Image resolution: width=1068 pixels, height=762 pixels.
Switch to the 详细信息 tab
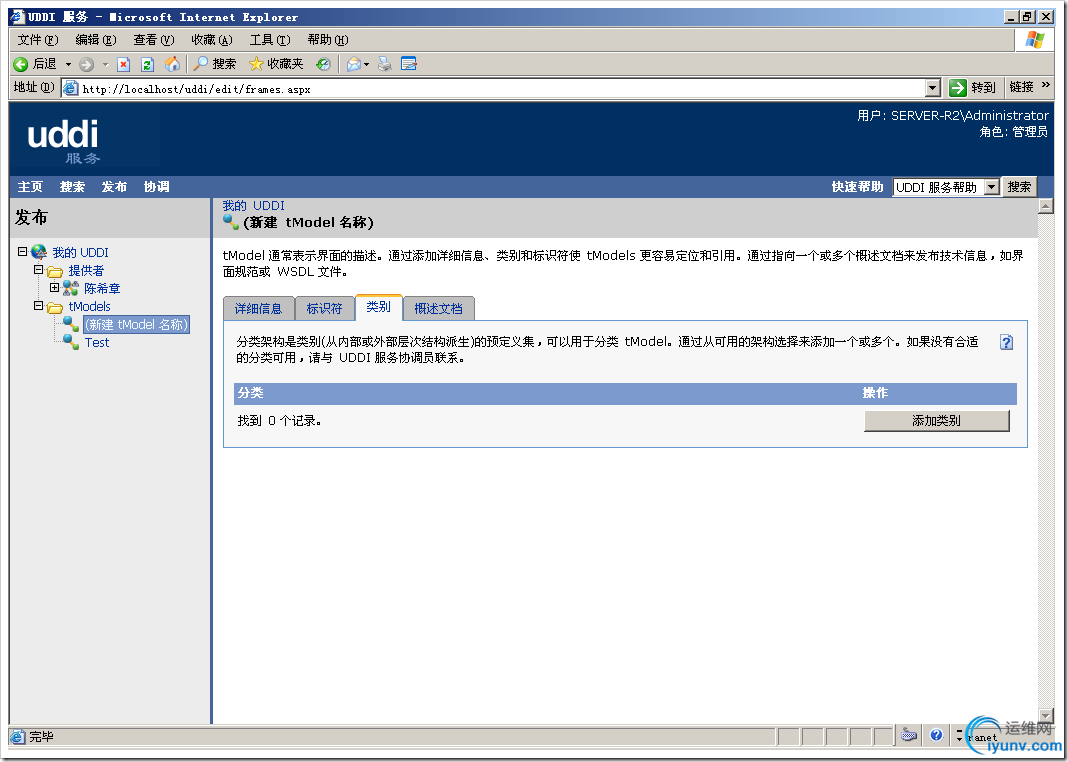(258, 308)
